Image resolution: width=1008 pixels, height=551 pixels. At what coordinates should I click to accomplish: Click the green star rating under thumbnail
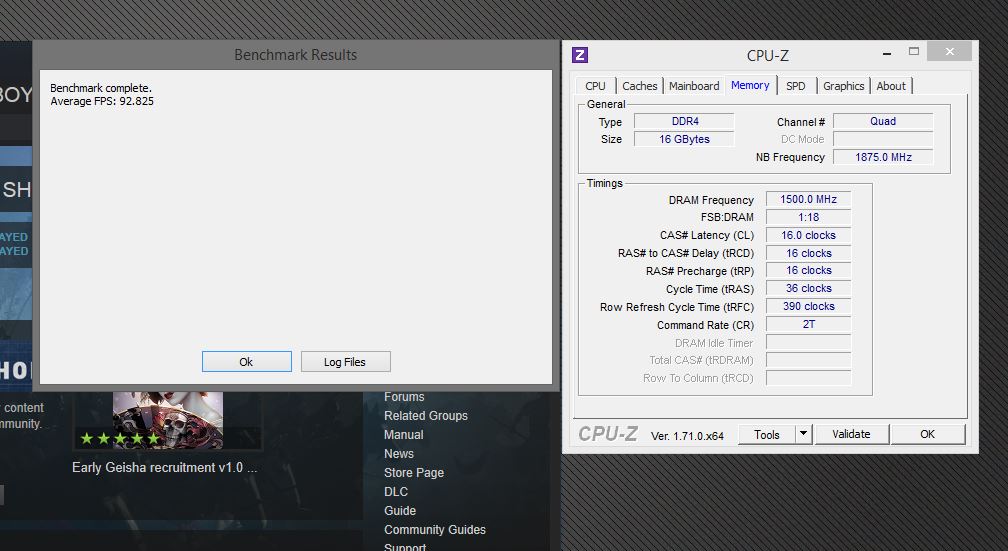pyautogui.click(x=120, y=439)
